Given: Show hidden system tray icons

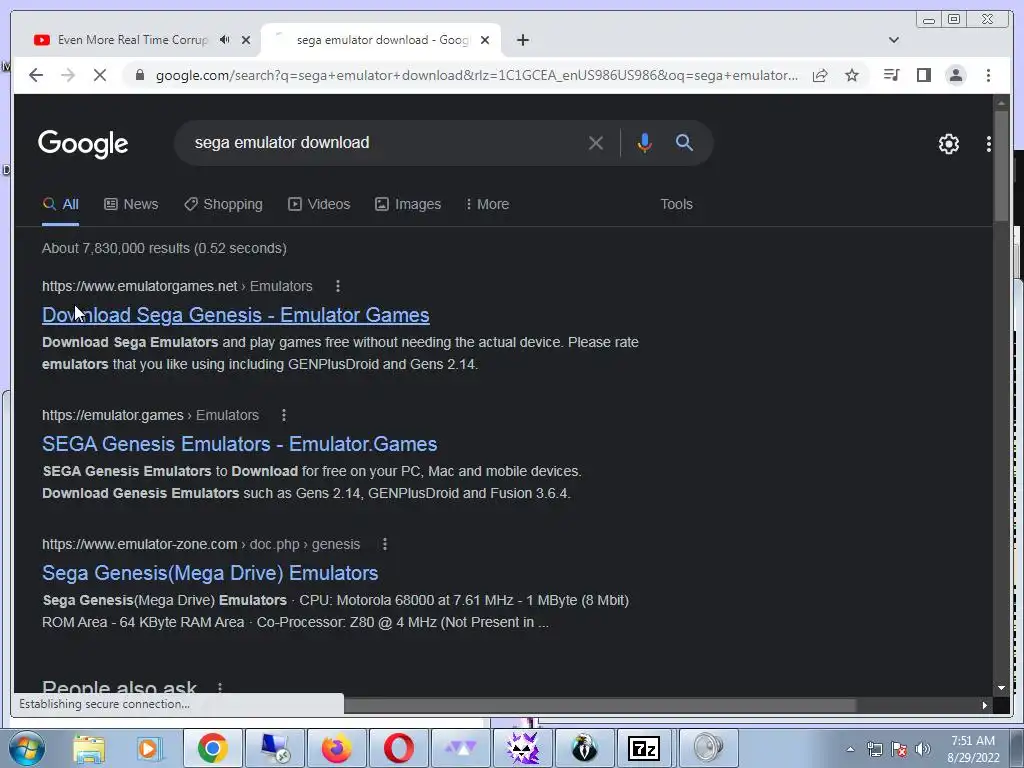Looking at the screenshot, I should point(850,749).
